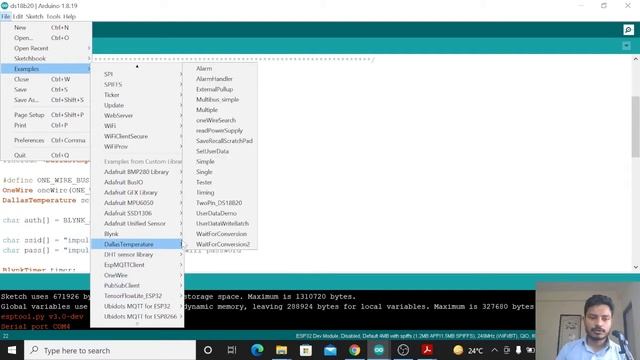Open the Help menu

69,16
